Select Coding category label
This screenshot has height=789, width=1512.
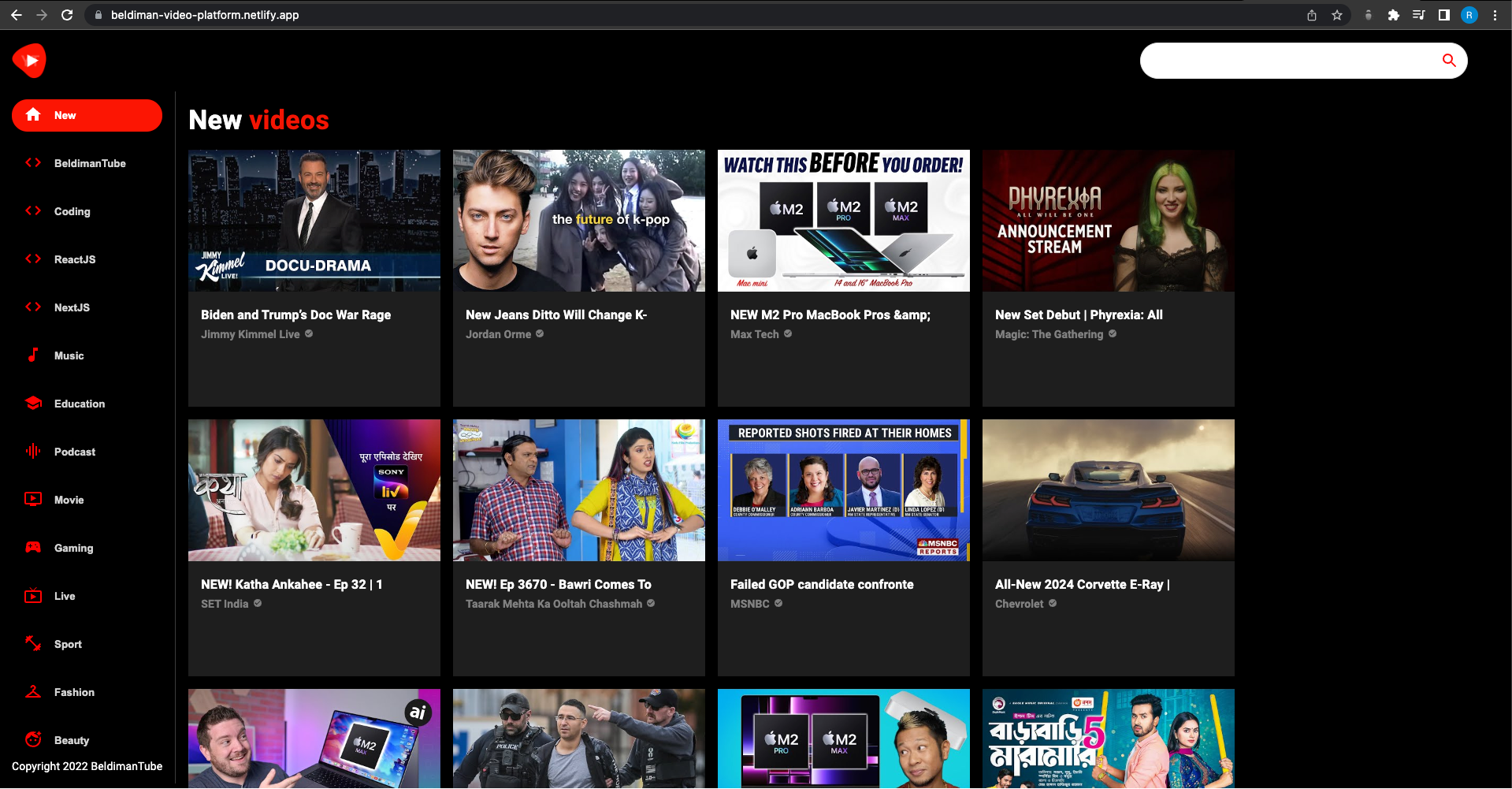(x=72, y=211)
